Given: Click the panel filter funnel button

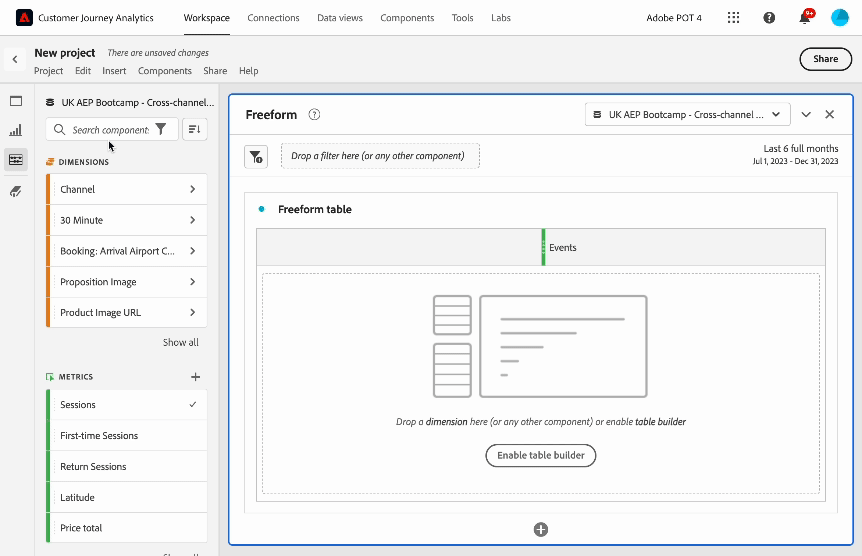Looking at the screenshot, I should coord(256,157).
